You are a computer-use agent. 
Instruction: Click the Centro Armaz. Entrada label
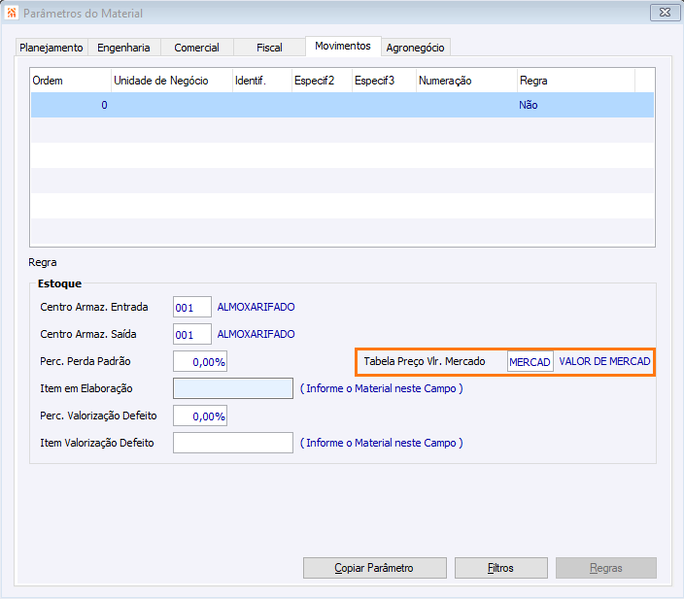point(94,307)
